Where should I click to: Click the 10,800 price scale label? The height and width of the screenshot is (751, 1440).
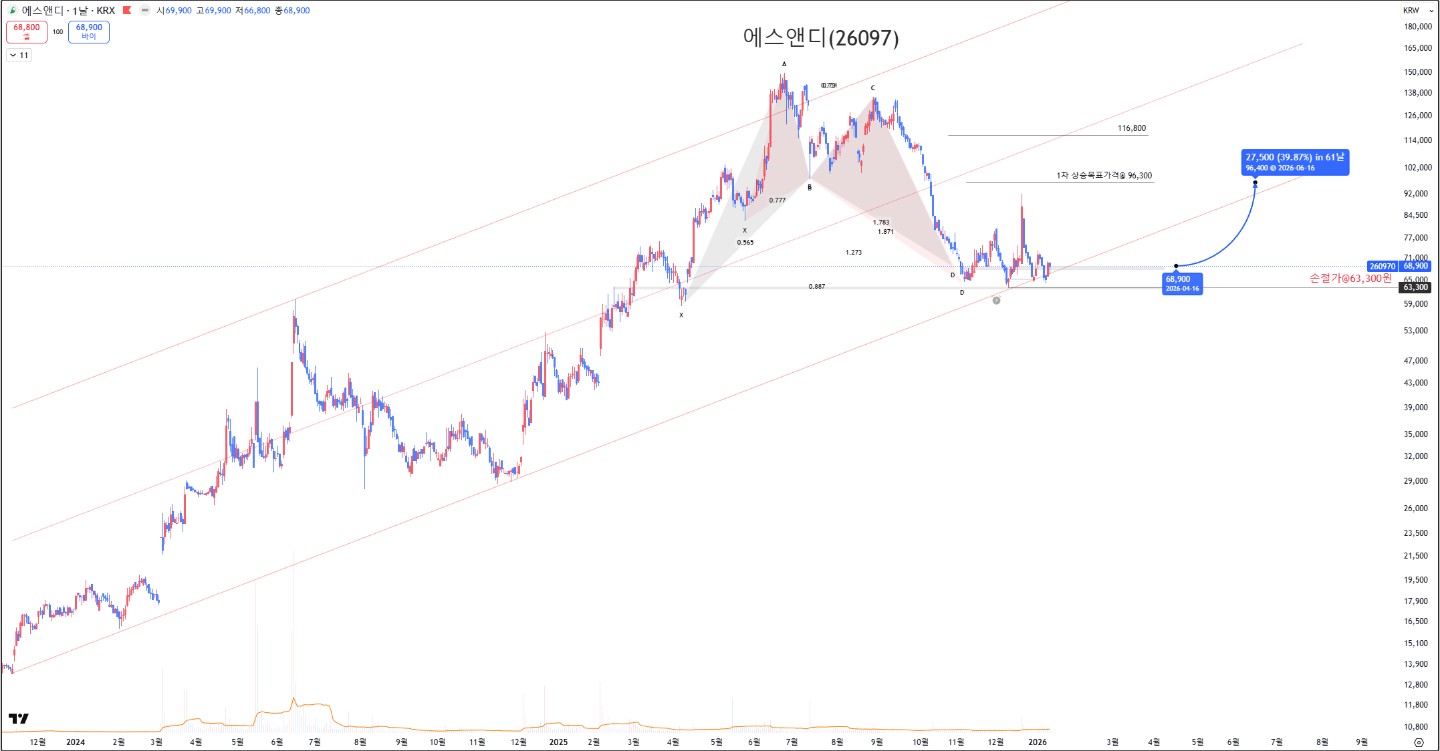(1415, 727)
